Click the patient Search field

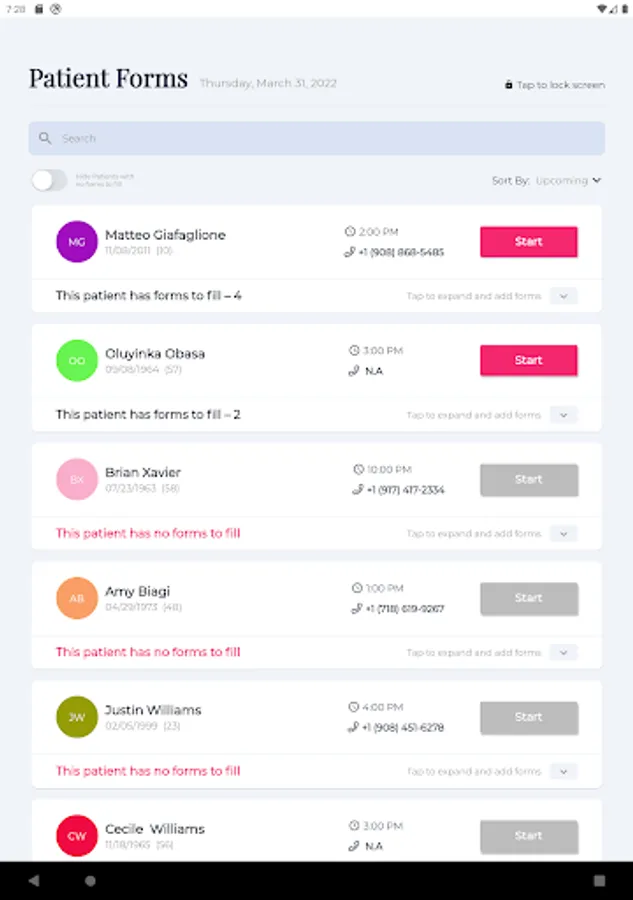click(x=317, y=138)
